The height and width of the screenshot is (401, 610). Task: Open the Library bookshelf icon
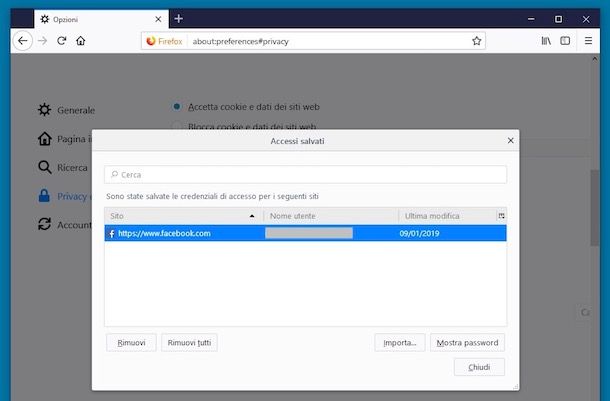coord(546,41)
